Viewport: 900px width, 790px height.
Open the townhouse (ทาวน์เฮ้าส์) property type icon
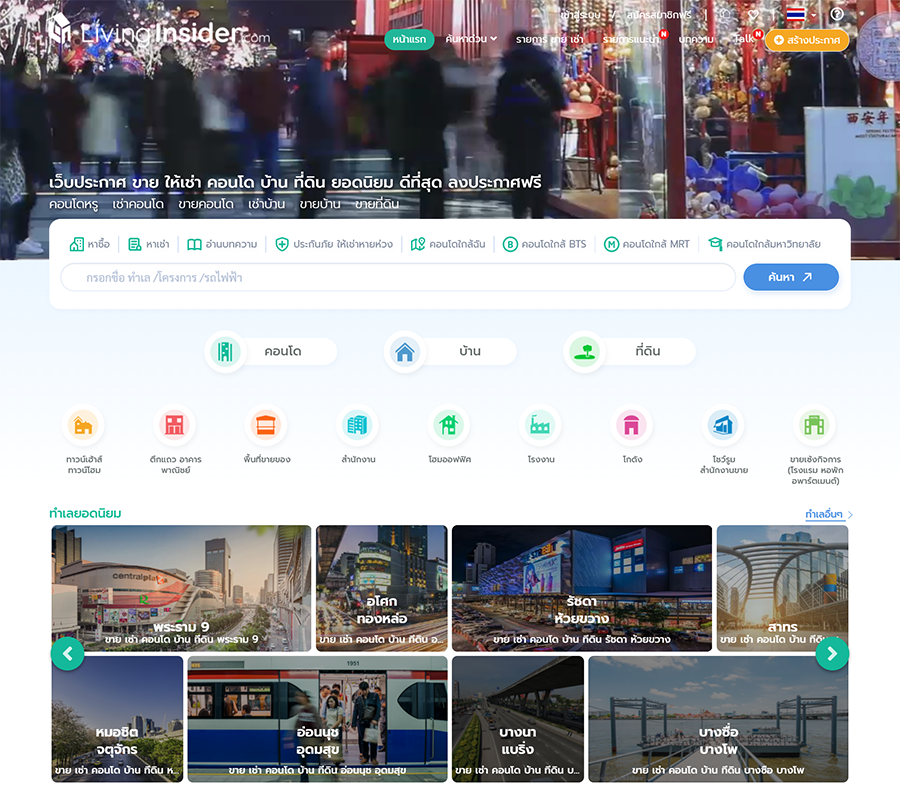tap(83, 426)
